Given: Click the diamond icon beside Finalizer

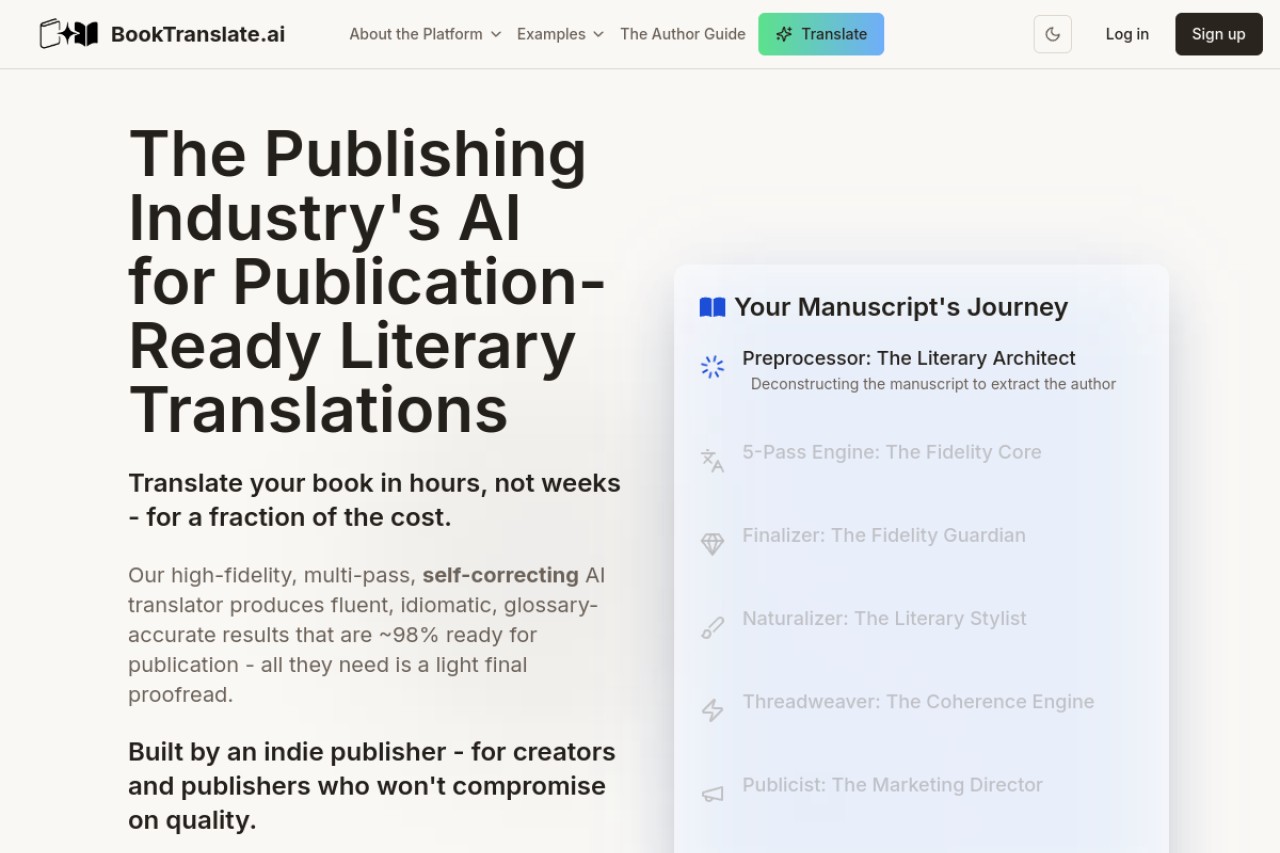Looking at the screenshot, I should [712, 544].
